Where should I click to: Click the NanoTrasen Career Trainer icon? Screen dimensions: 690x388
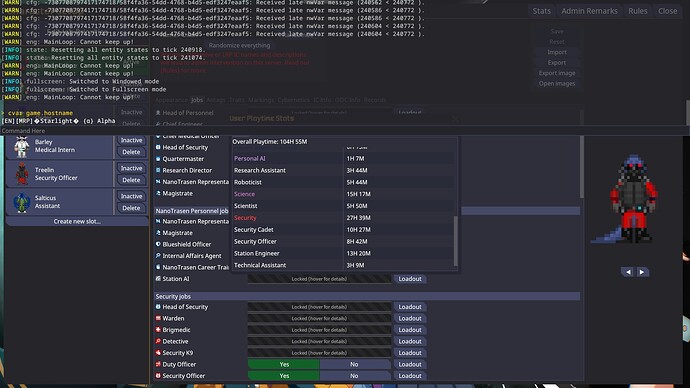[158, 267]
